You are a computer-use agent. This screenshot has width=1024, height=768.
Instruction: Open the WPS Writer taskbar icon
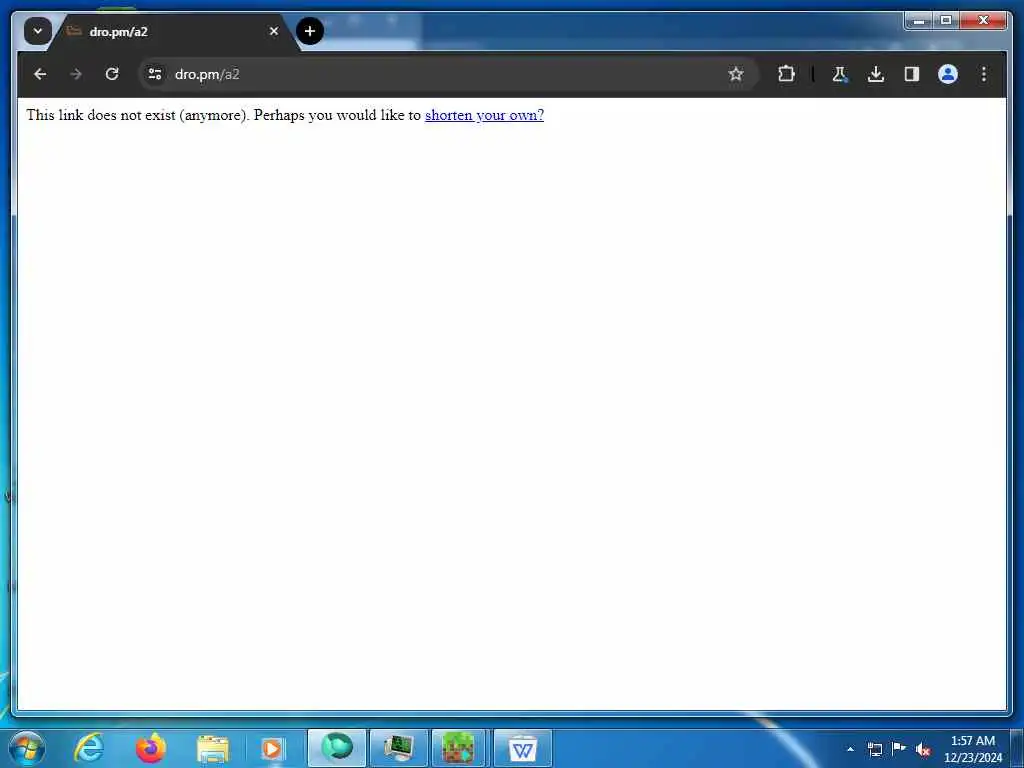pos(522,748)
